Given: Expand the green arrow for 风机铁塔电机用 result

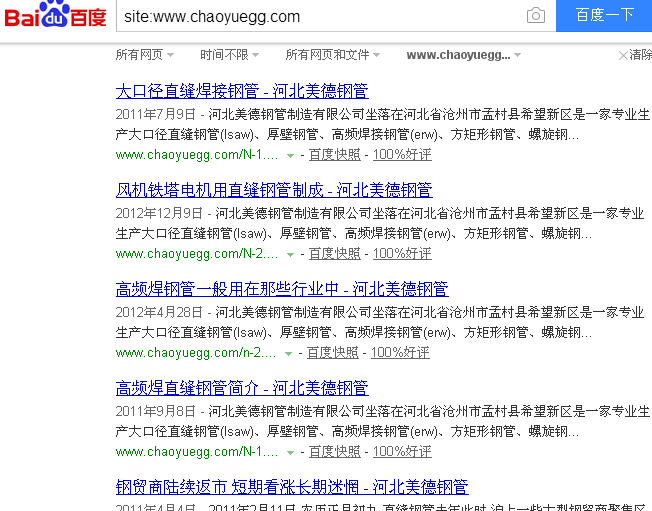Looking at the screenshot, I should point(290,255).
